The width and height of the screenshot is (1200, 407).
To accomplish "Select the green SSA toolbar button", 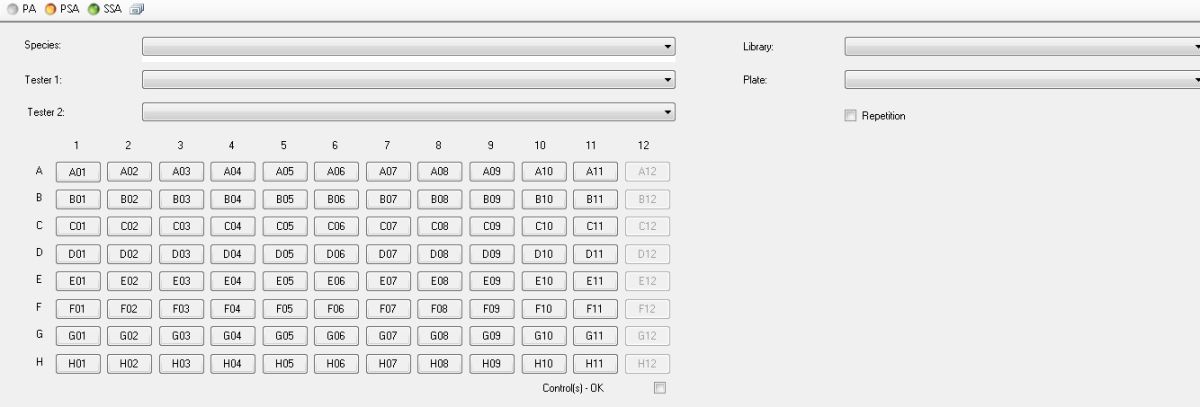I will (x=103, y=9).
